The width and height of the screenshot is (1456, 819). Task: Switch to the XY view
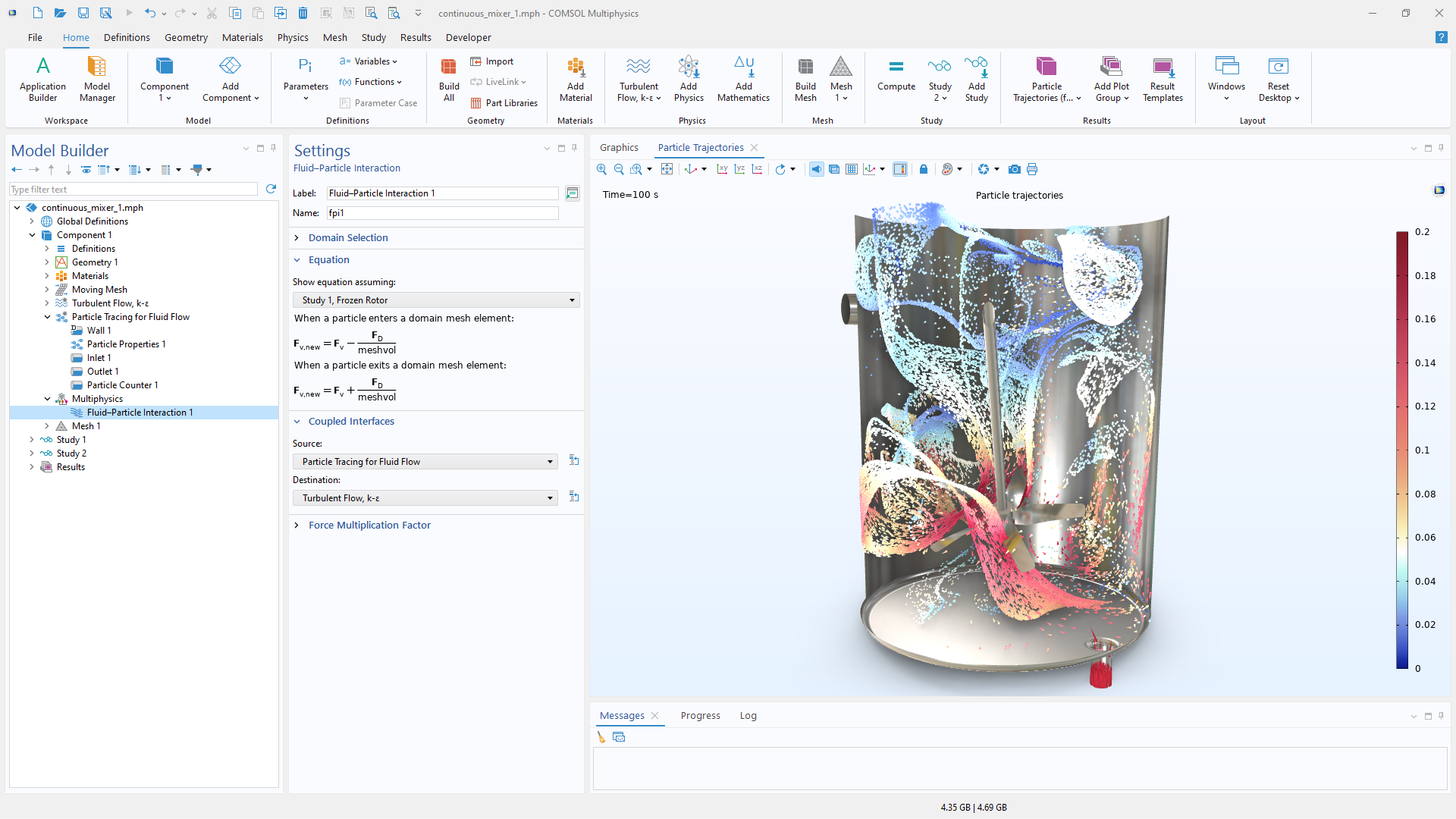722,169
